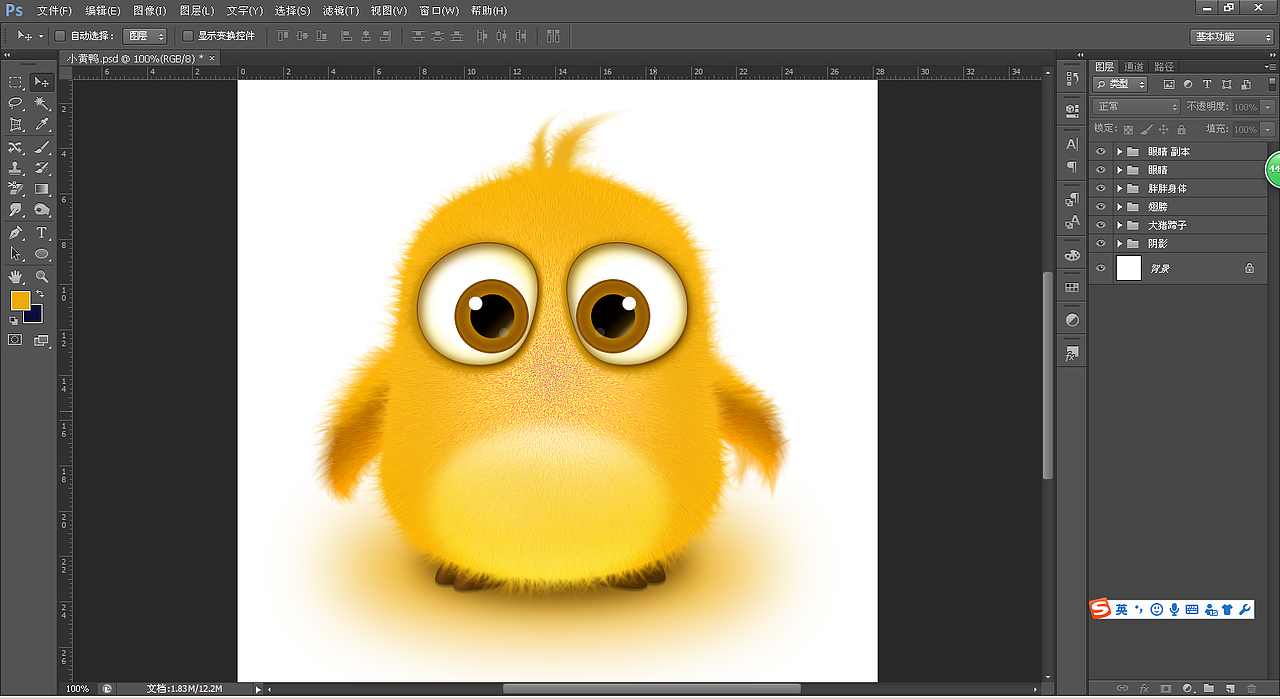This screenshot has height=699, width=1280.
Task: Select the Ellipse shape tool
Action: tap(42, 254)
